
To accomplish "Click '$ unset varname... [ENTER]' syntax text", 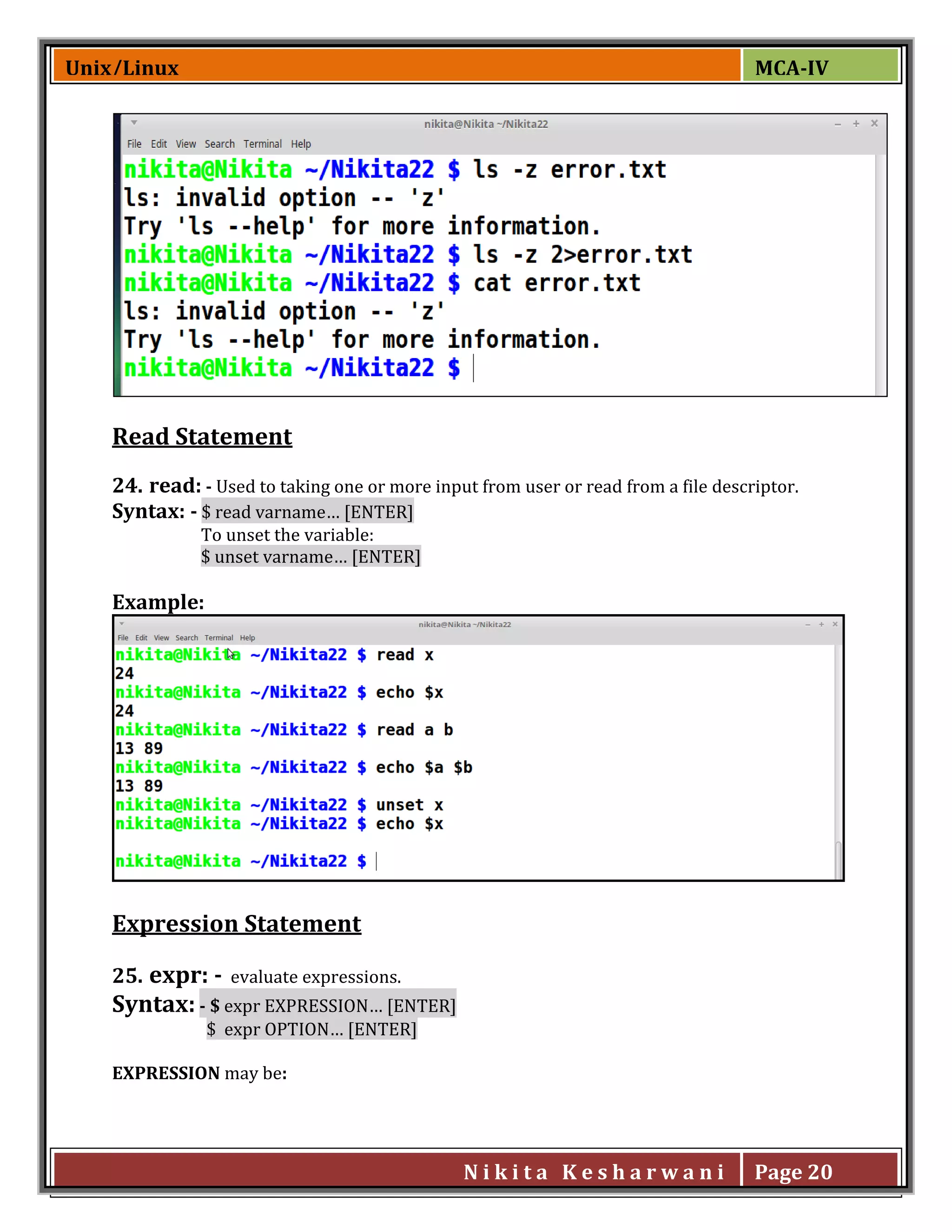I will pos(311,557).
